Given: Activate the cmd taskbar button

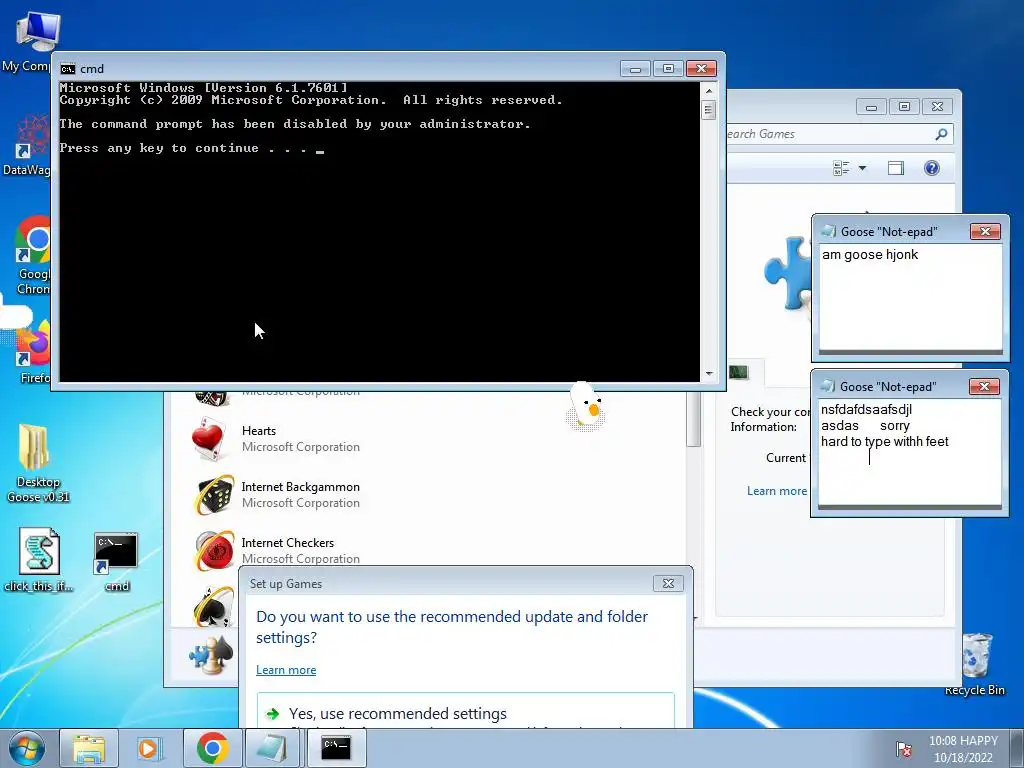Looking at the screenshot, I should click(336, 748).
